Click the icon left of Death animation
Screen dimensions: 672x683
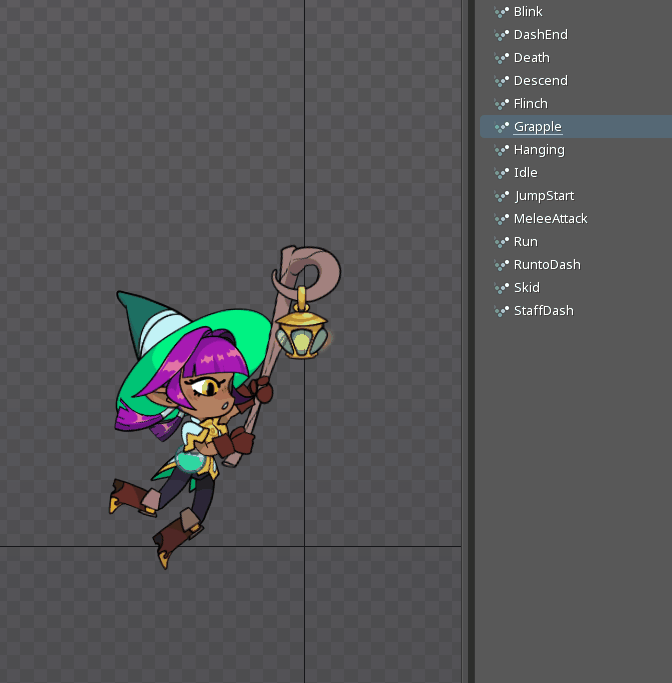502,58
